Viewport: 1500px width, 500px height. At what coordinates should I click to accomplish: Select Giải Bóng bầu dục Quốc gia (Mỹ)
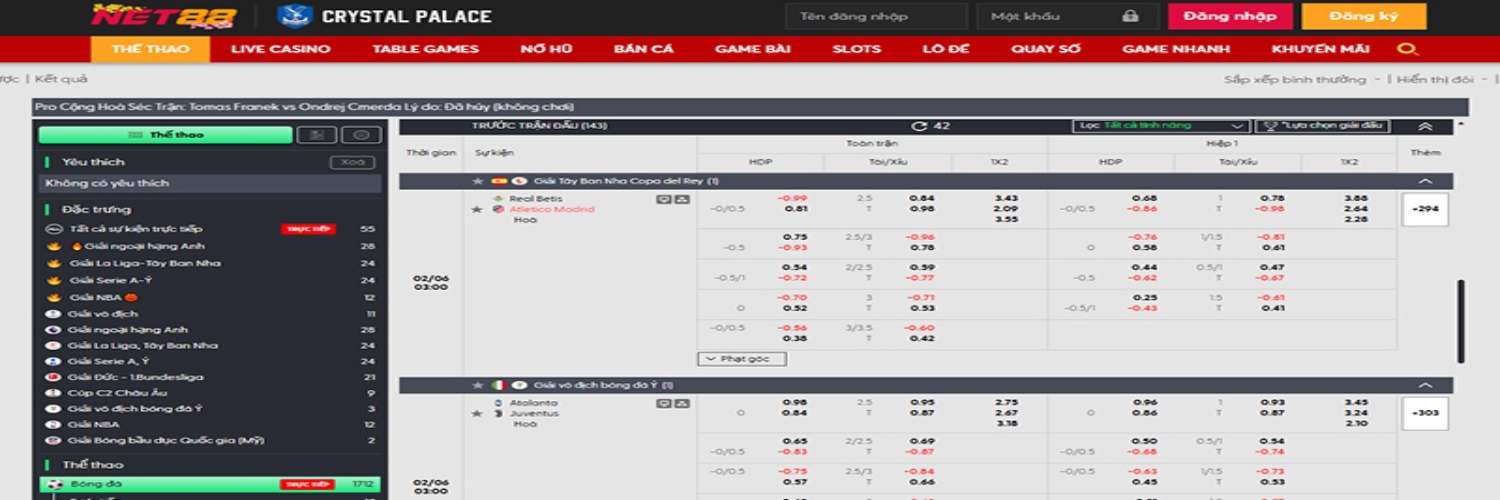point(210,440)
